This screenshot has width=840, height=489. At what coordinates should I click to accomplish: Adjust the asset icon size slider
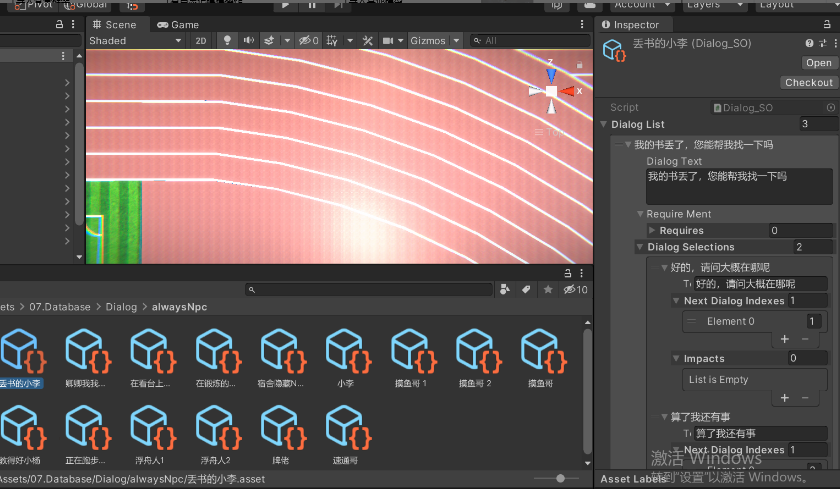click(560, 479)
